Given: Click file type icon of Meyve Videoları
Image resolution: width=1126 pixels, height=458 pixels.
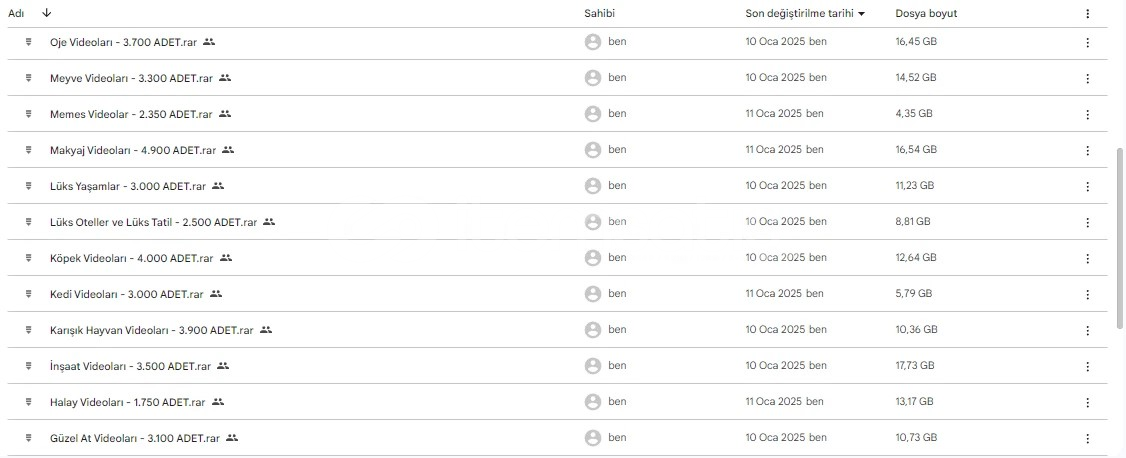Looking at the screenshot, I should click(29, 78).
